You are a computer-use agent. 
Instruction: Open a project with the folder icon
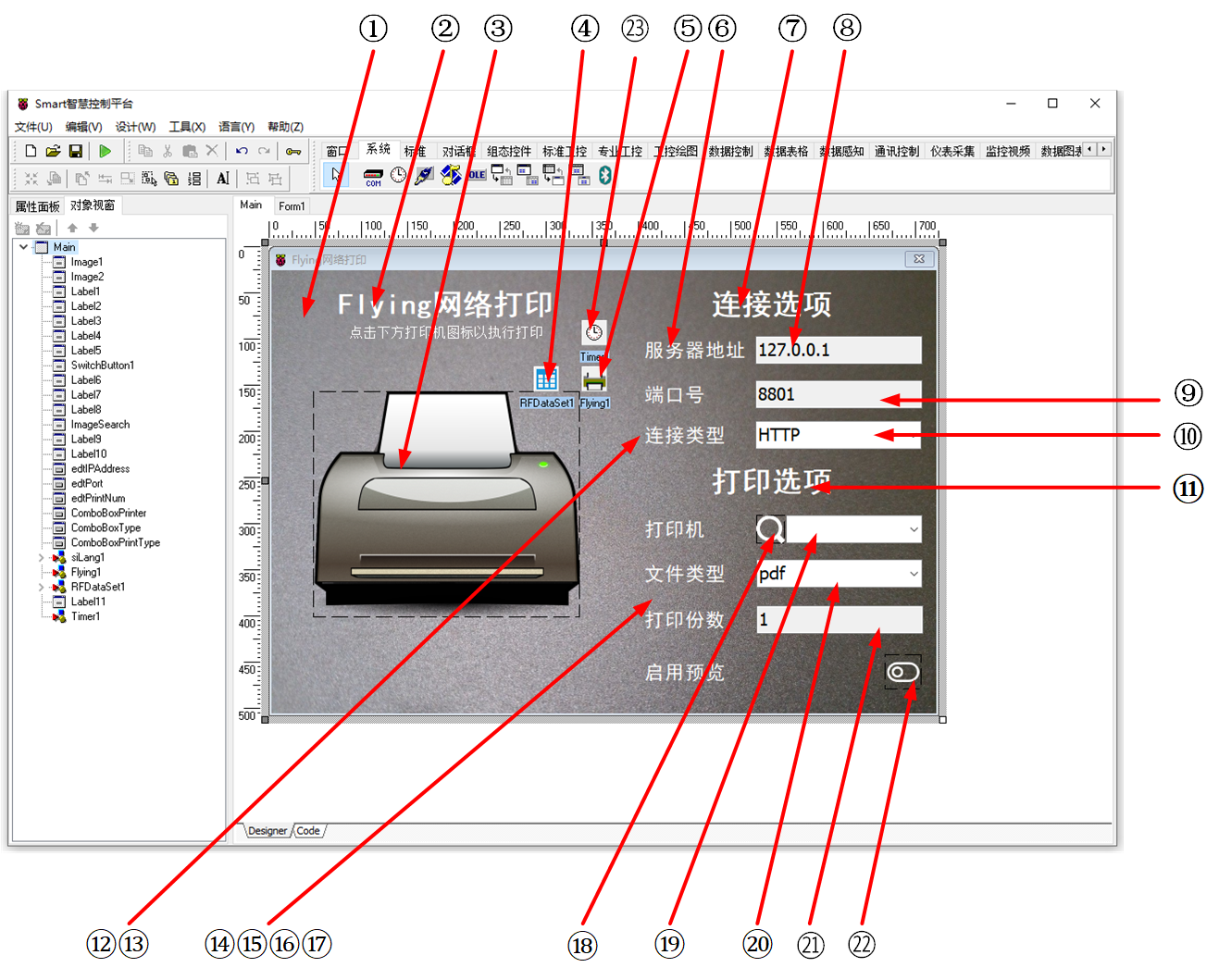coord(53,151)
